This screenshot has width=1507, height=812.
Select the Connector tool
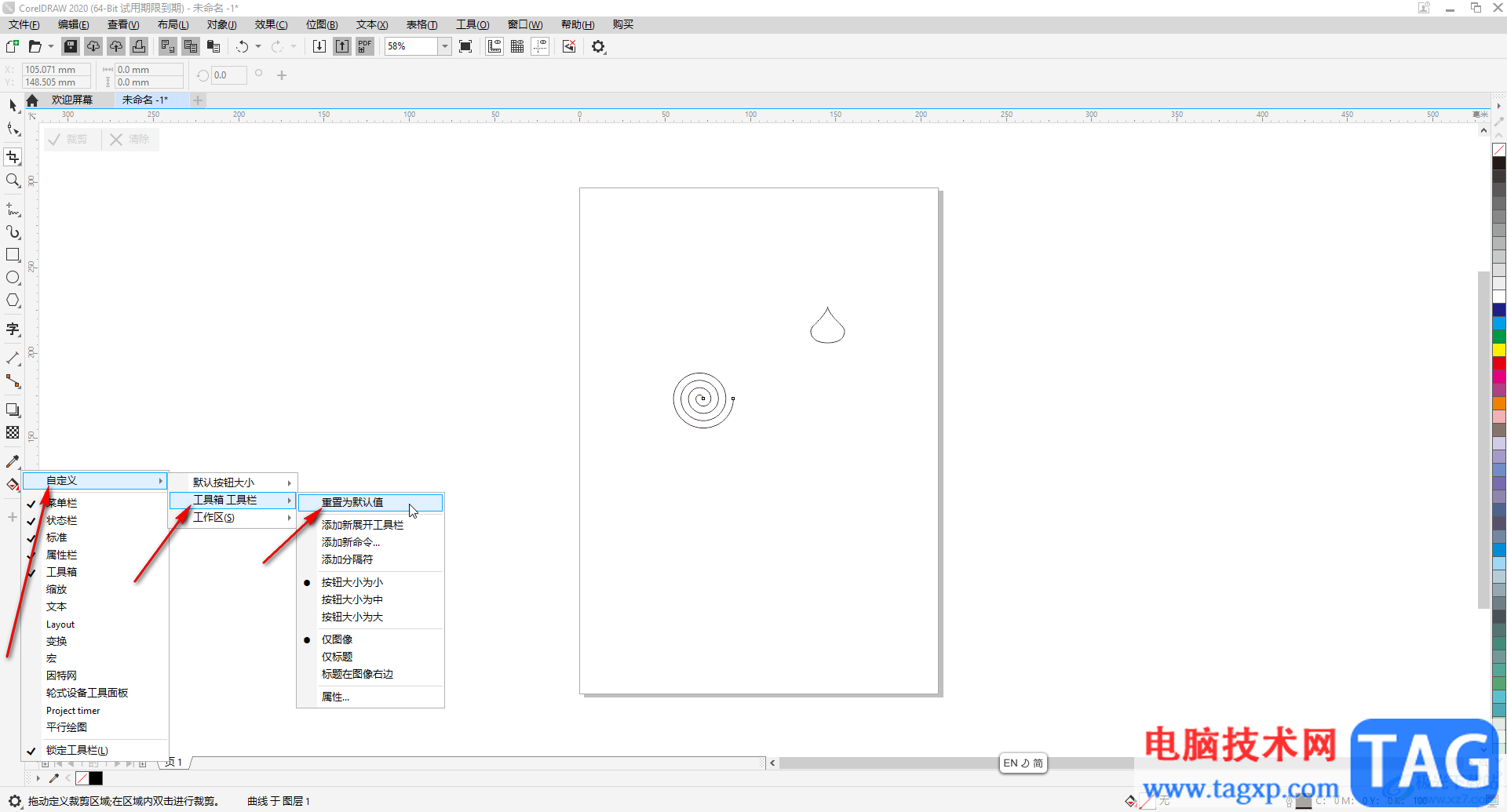tap(13, 381)
